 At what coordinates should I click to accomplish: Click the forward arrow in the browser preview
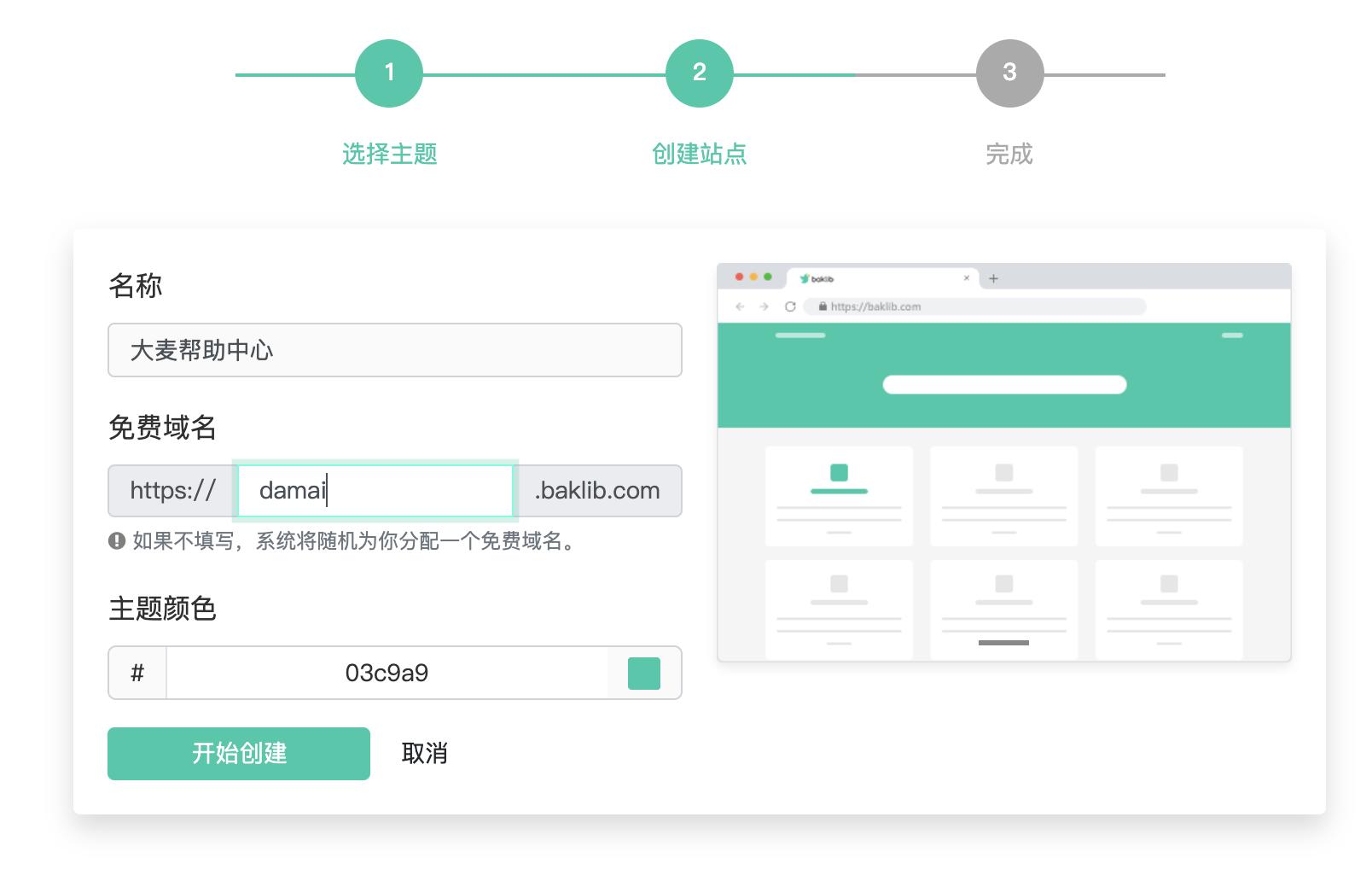[x=762, y=306]
